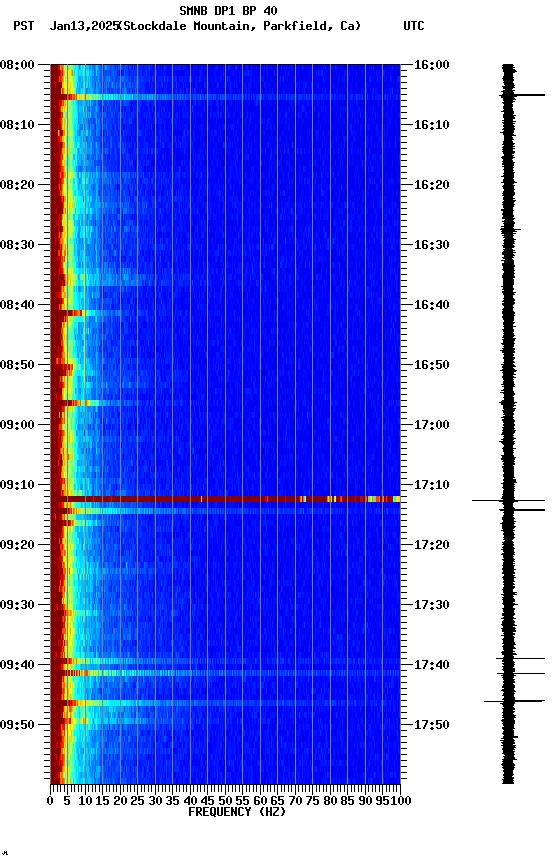Click the 08:50 PST time label
552x864 pixels.
coord(17,365)
